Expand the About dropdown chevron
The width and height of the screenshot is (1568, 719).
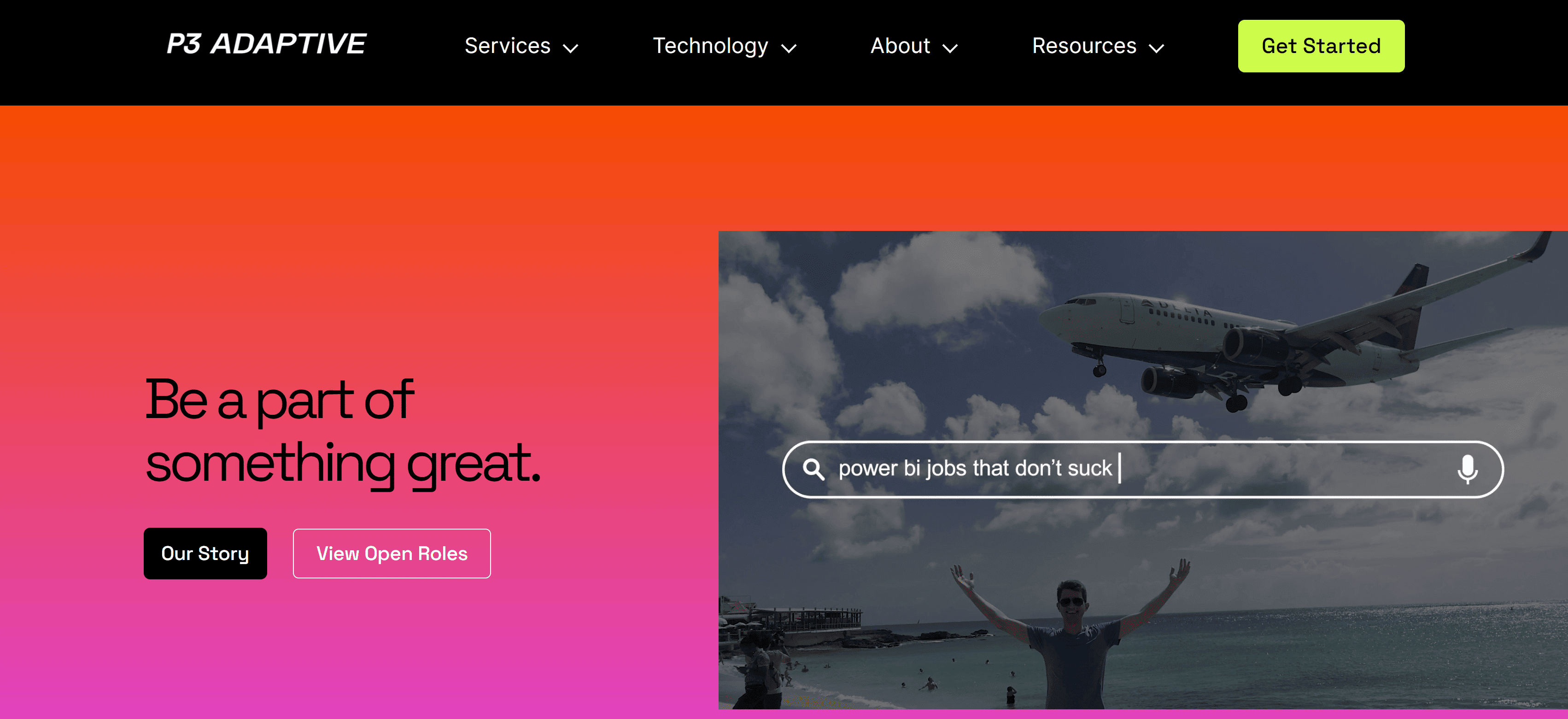click(949, 48)
